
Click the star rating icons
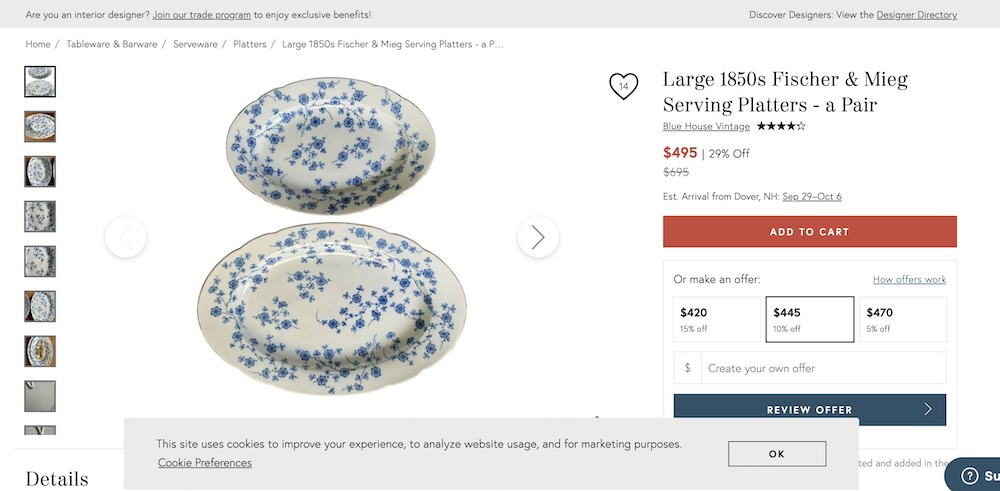[781, 126]
